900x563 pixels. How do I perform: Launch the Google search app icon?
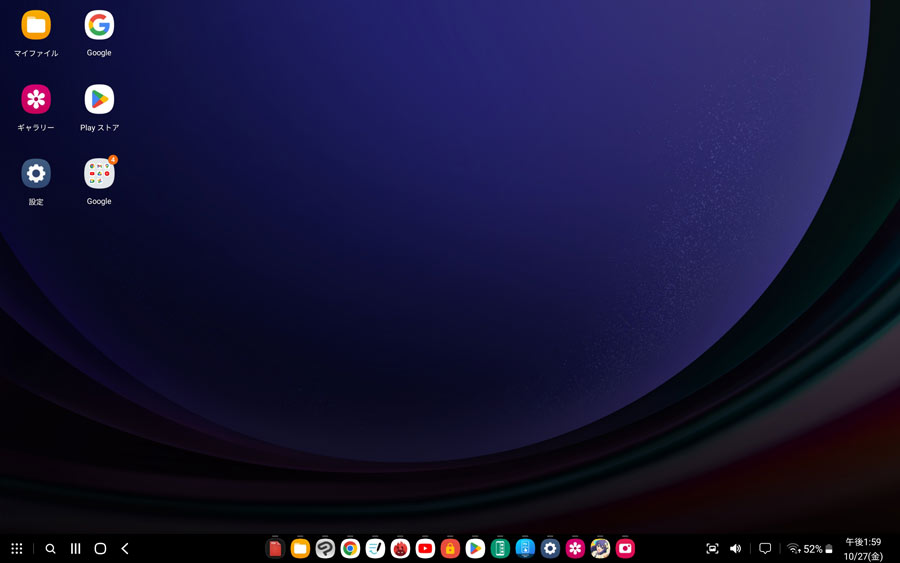(99, 25)
